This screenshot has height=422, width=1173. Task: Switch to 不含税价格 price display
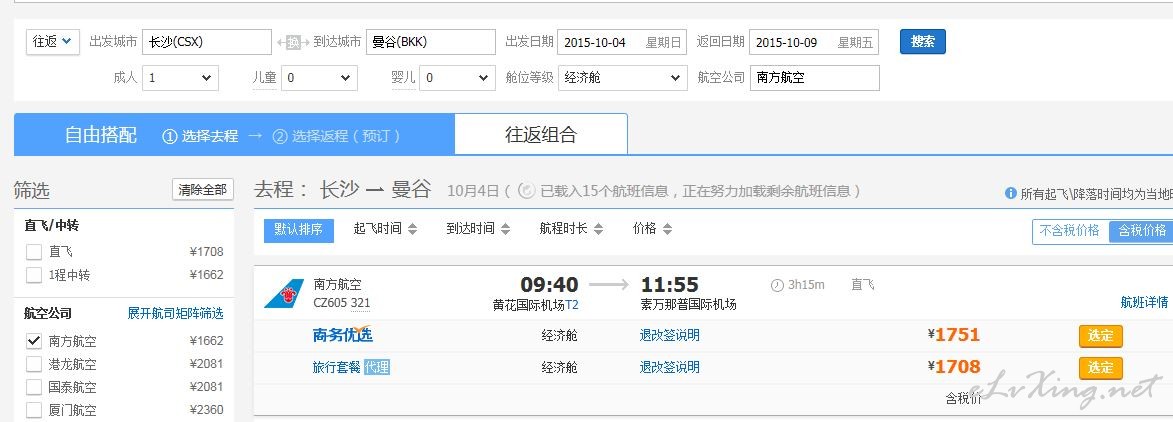[1070, 230]
